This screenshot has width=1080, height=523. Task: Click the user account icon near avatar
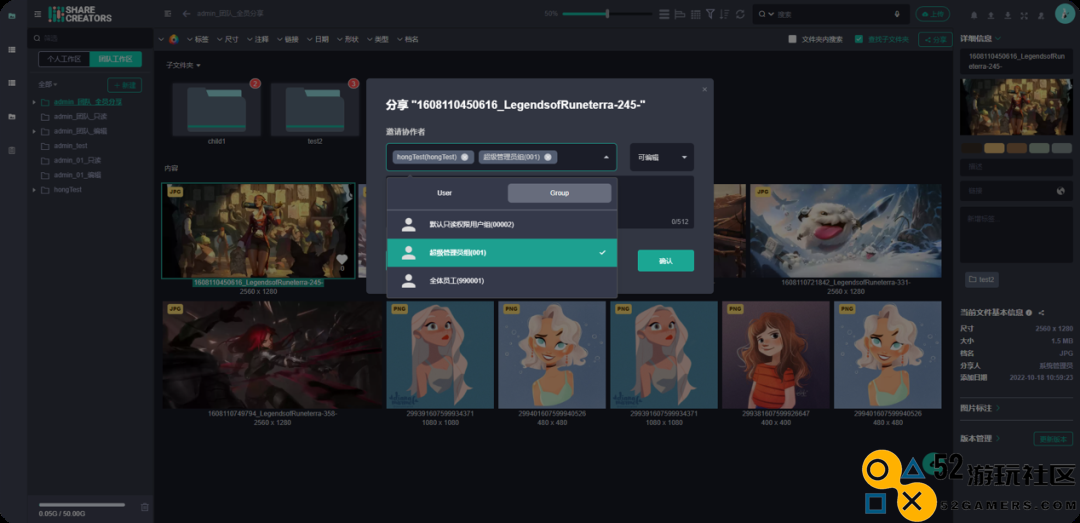(x=1041, y=15)
